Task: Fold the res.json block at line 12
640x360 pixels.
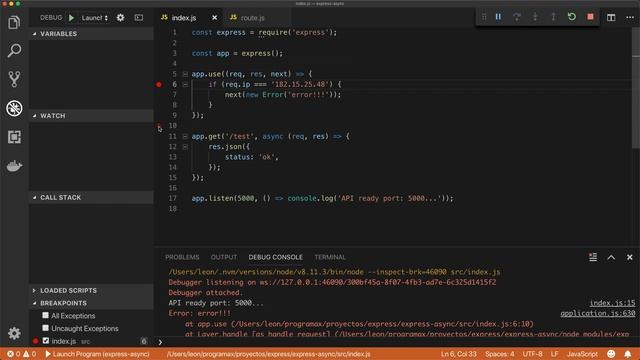Action: click(x=185, y=147)
